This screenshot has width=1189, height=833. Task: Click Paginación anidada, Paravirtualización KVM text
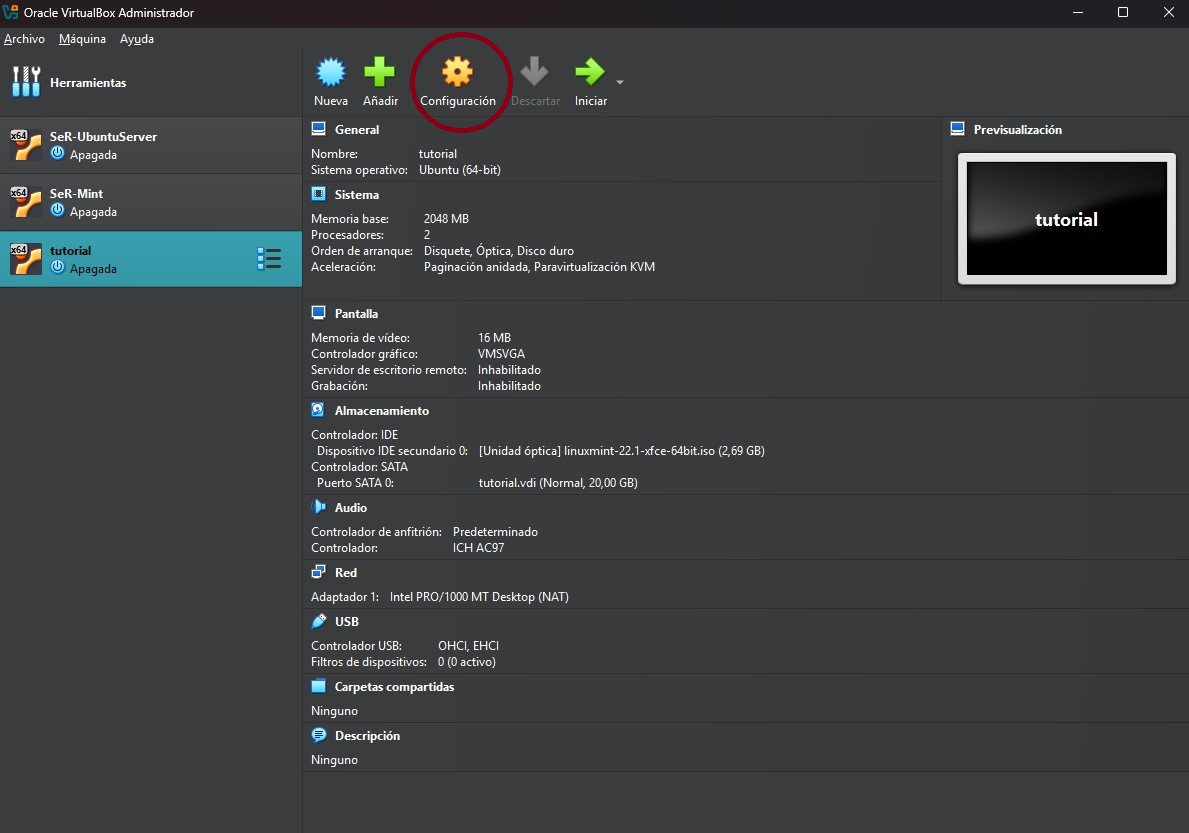[539, 267]
